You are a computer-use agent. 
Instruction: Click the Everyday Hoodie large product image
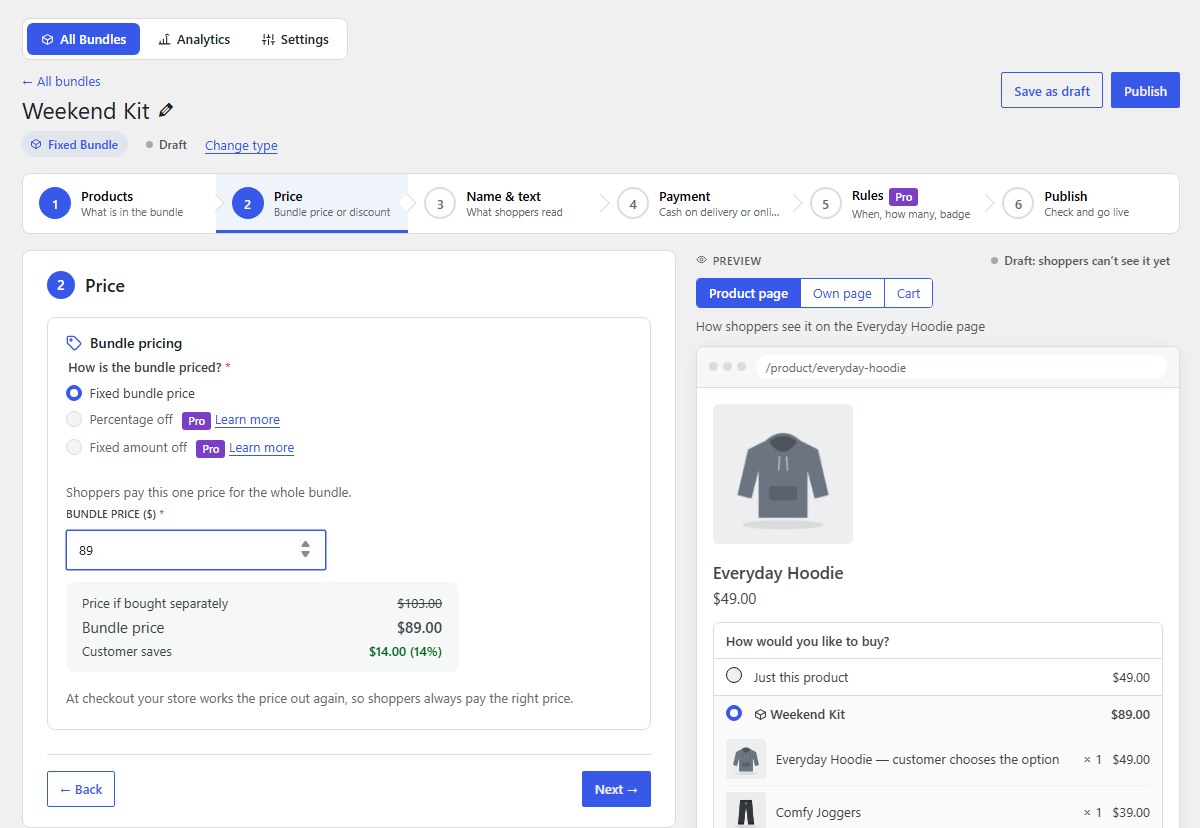coord(783,474)
